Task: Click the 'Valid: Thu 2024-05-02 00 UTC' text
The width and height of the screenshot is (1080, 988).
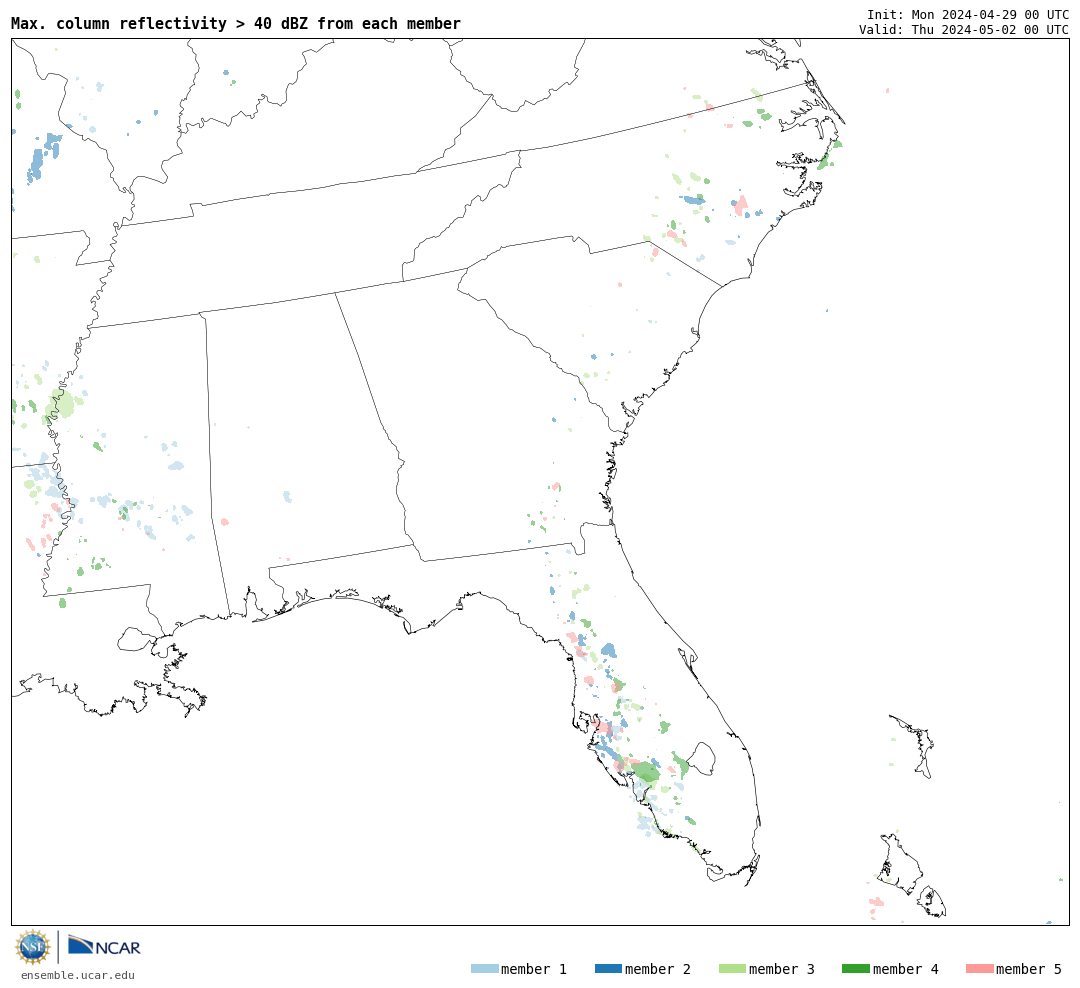Action: tap(964, 30)
